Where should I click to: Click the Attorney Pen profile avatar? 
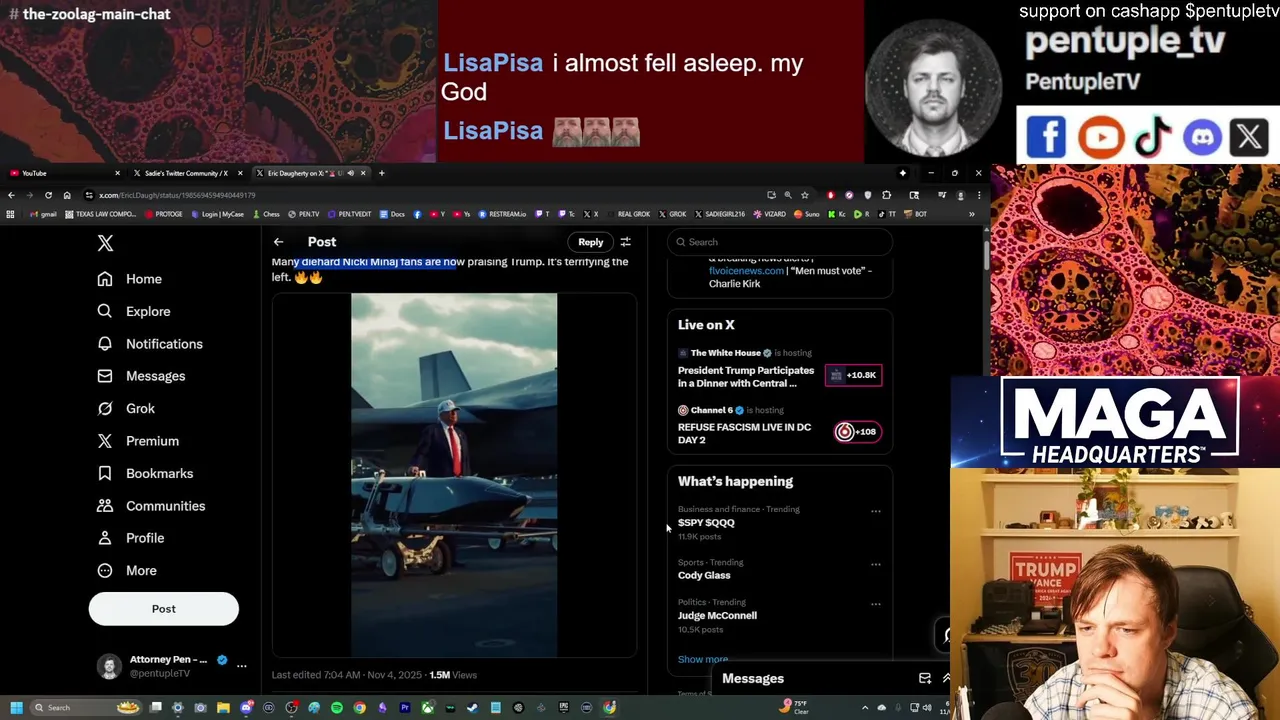(x=109, y=666)
